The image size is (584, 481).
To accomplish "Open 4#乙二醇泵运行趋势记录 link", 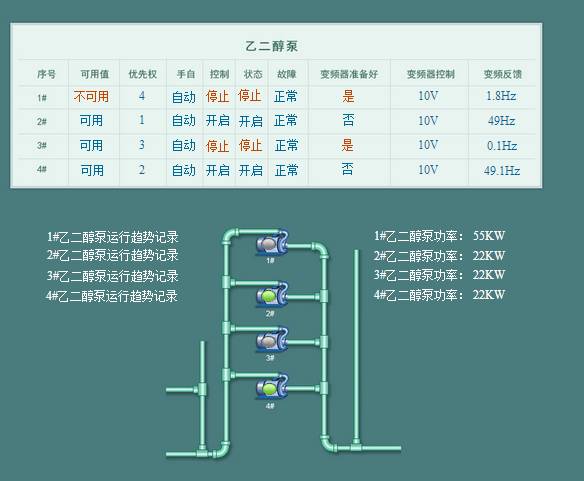I will (112, 296).
